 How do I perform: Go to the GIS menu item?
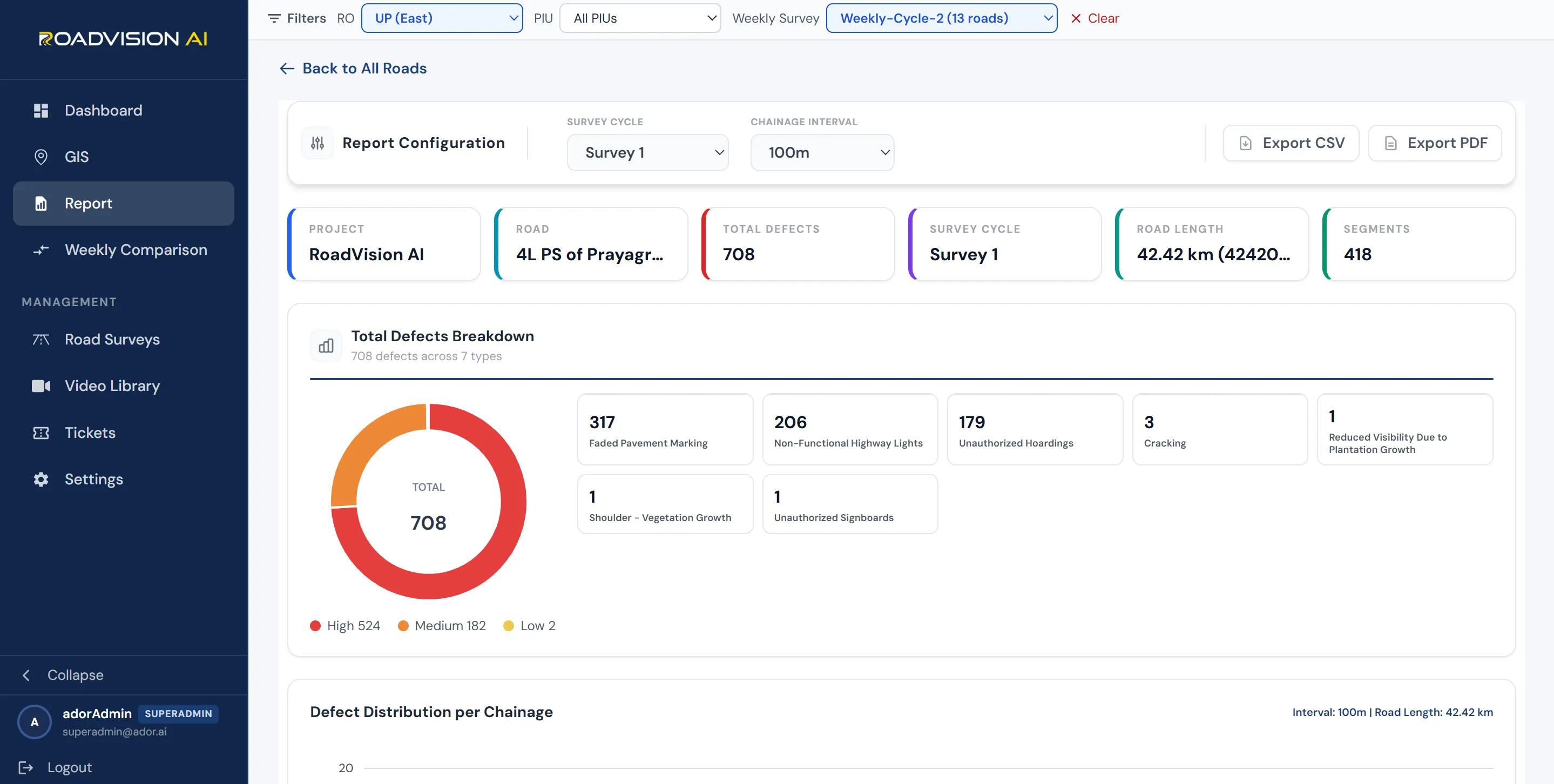click(x=123, y=157)
